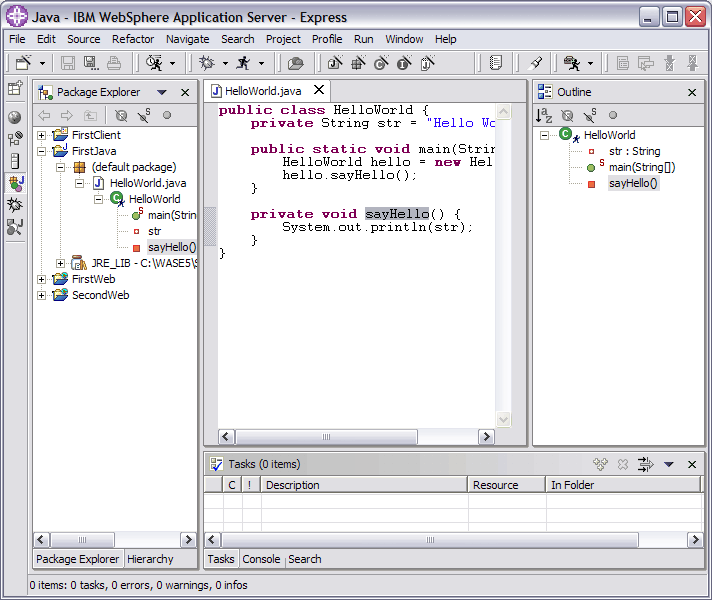Sort tasks by Description column header
712x600 pixels.
(364, 485)
